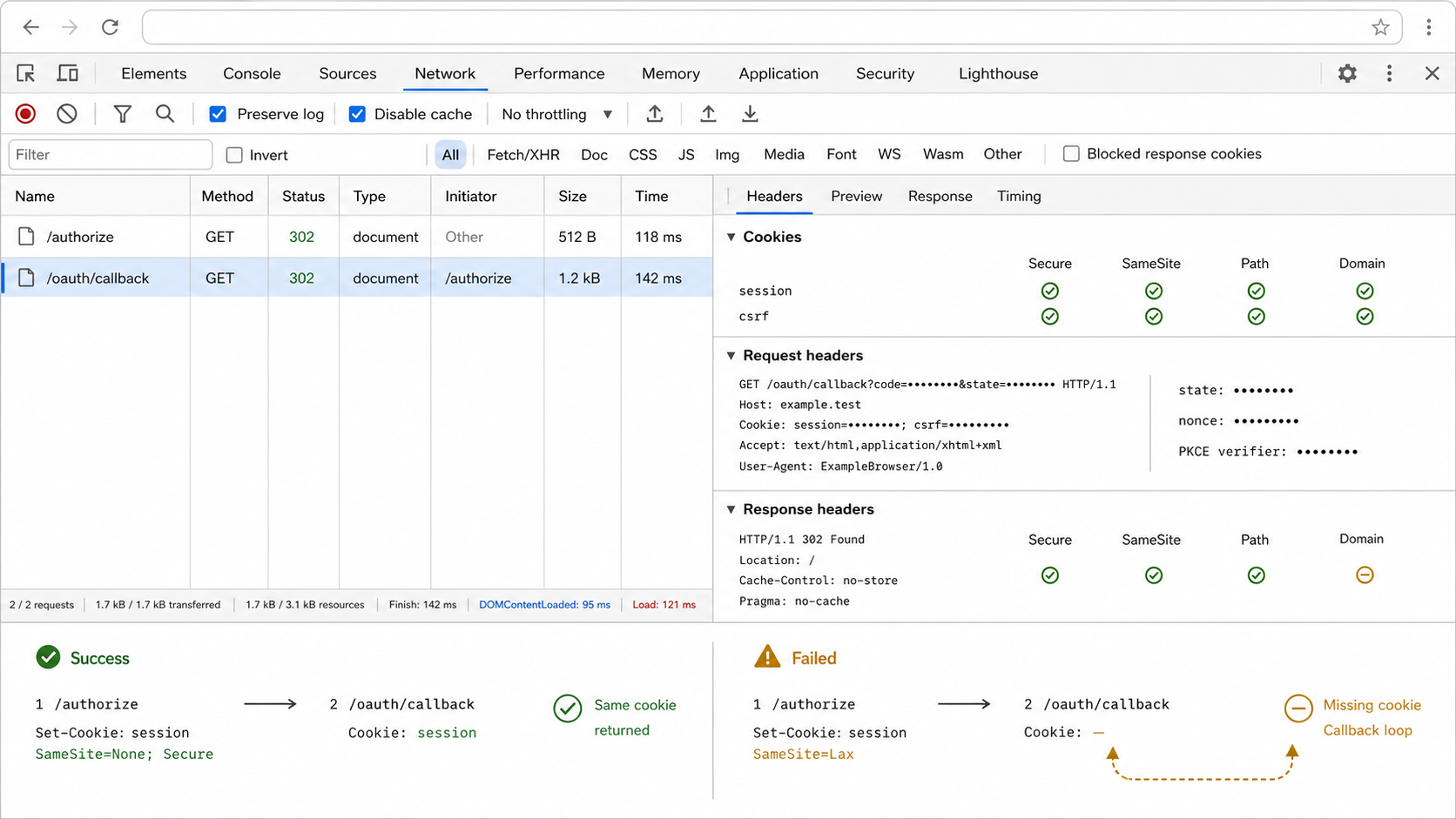Close the DevTools panel
The image size is (1456, 819).
click(1432, 74)
